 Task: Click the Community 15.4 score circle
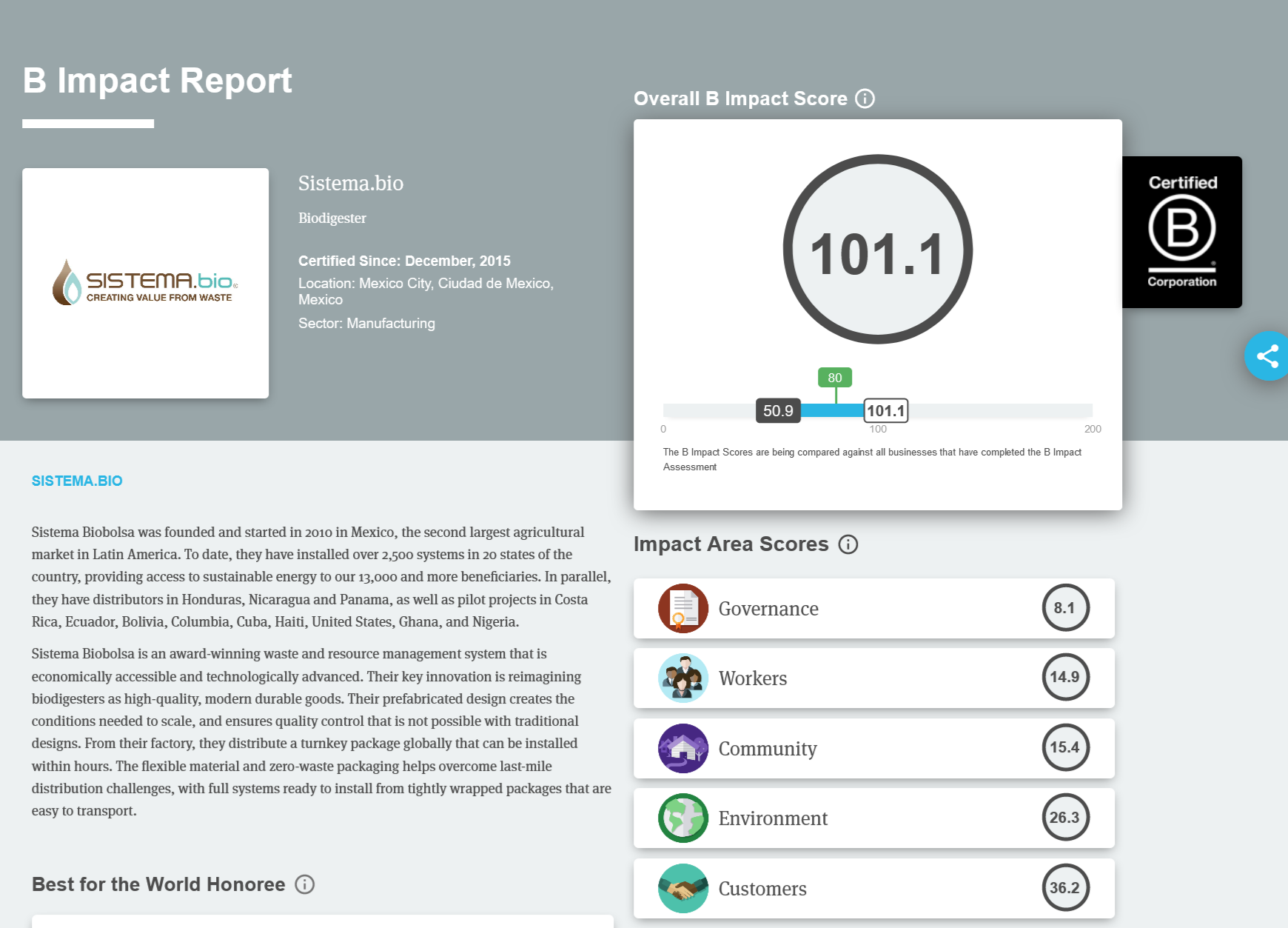pos(1065,747)
